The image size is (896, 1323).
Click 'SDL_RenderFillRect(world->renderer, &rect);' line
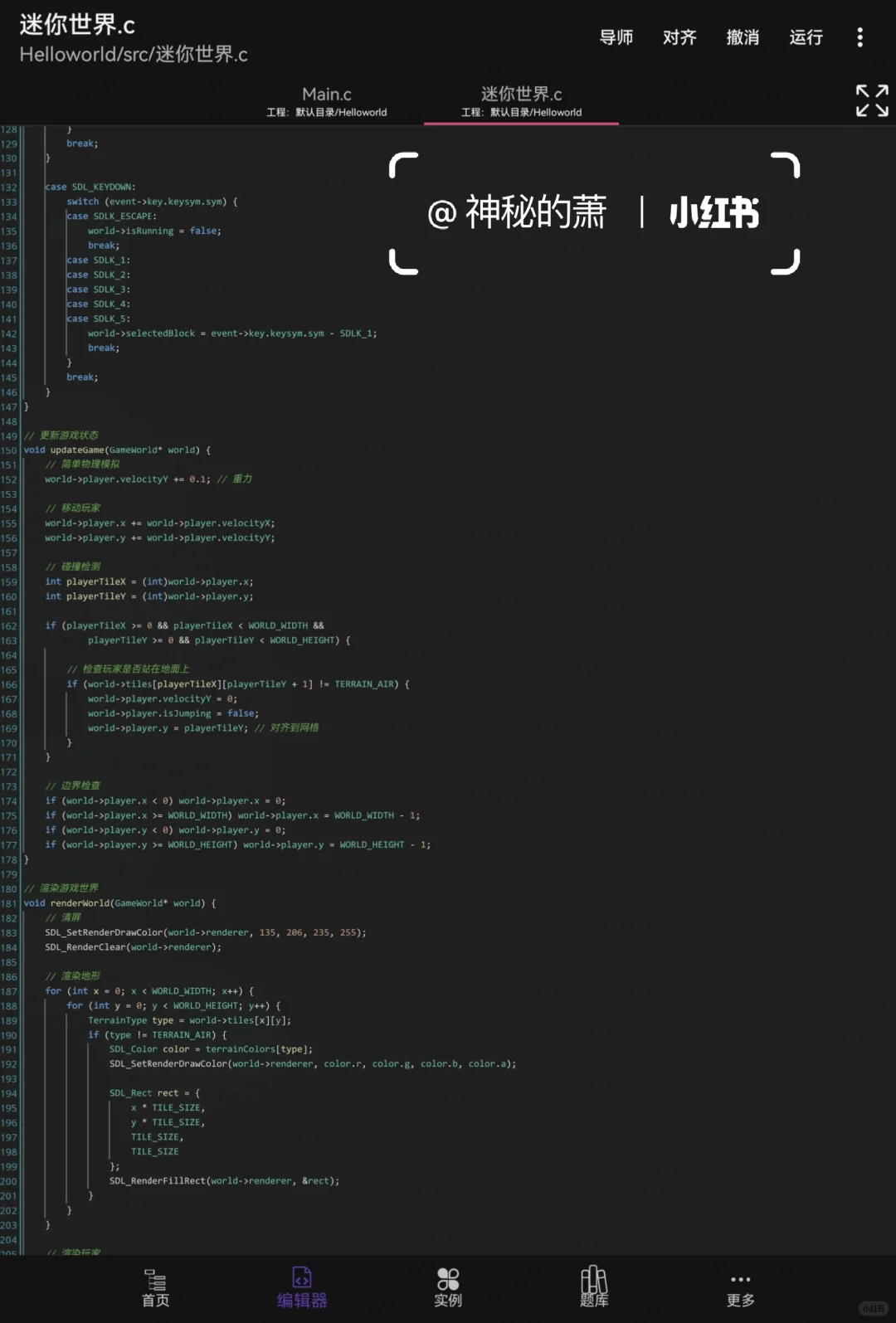click(x=224, y=1181)
